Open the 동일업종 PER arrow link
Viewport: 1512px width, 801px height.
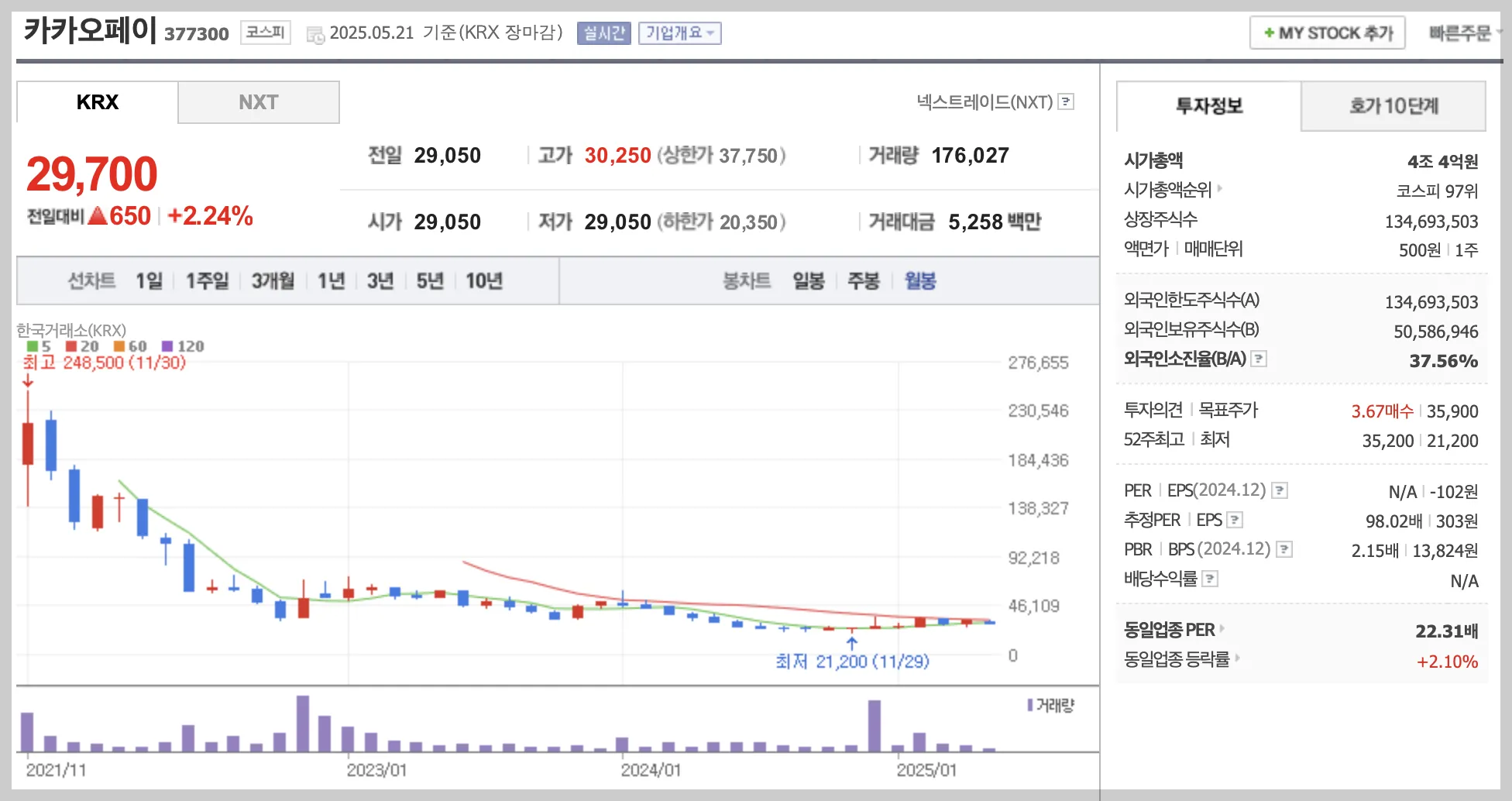coord(1223,629)
